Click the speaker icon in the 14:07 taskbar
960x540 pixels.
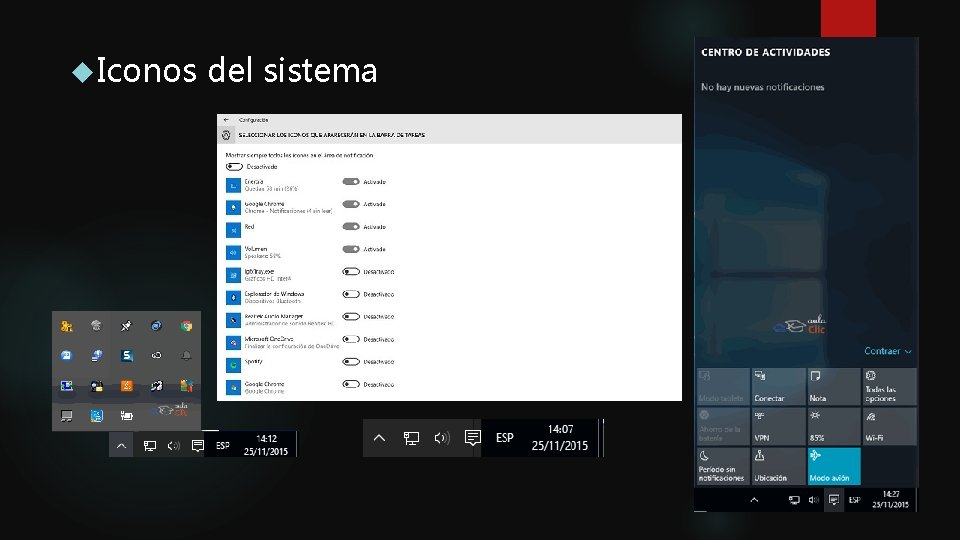[x=442, y=438]
